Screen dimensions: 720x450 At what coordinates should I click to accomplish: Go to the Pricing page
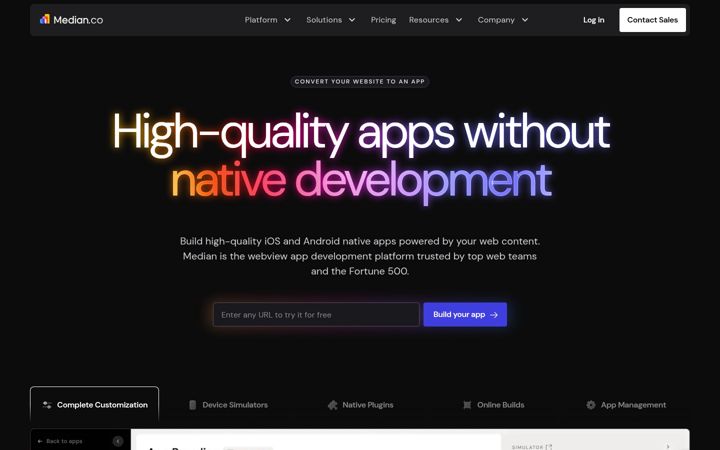[383, 20]
